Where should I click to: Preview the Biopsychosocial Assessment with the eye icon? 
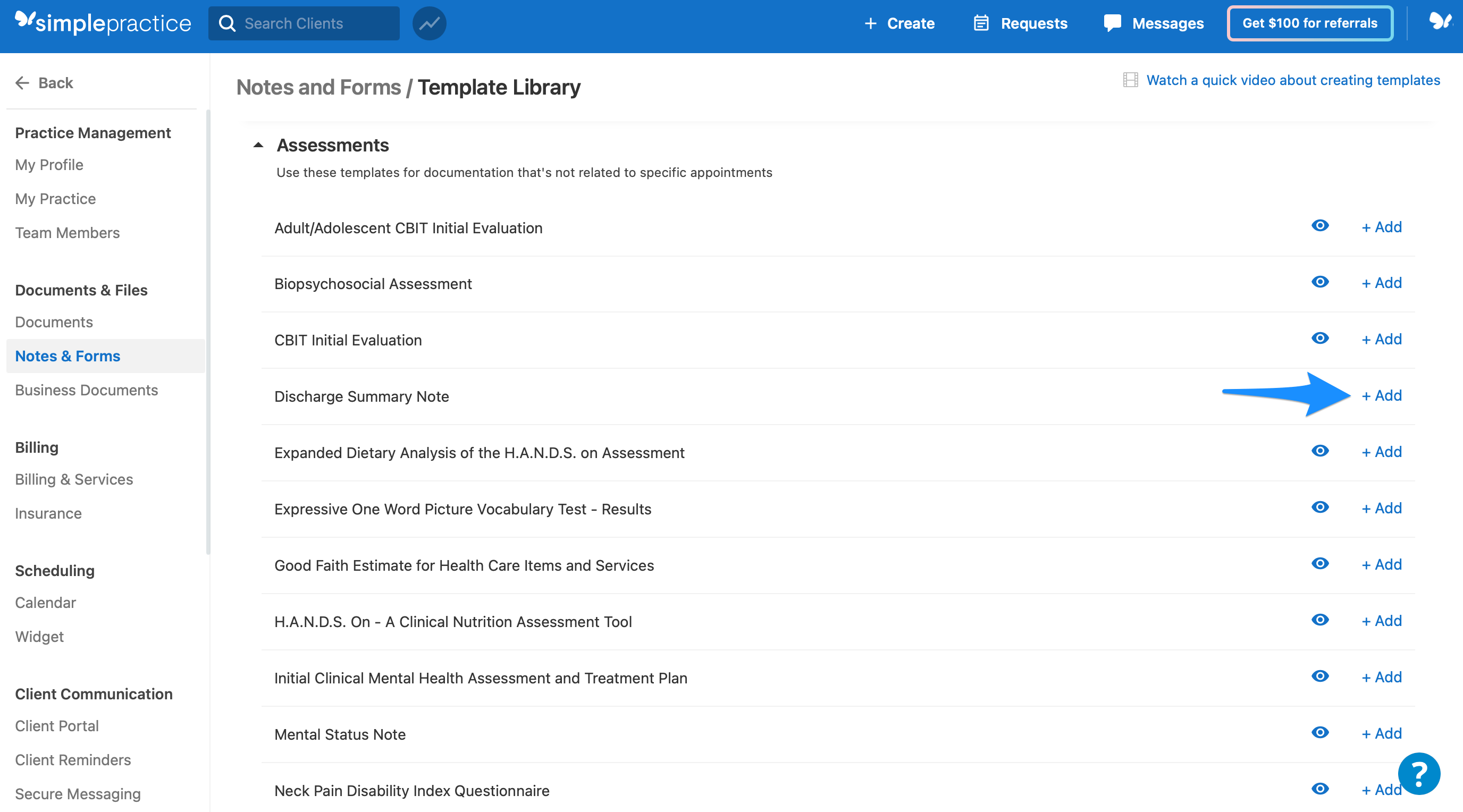click(x=1321, y=282)
